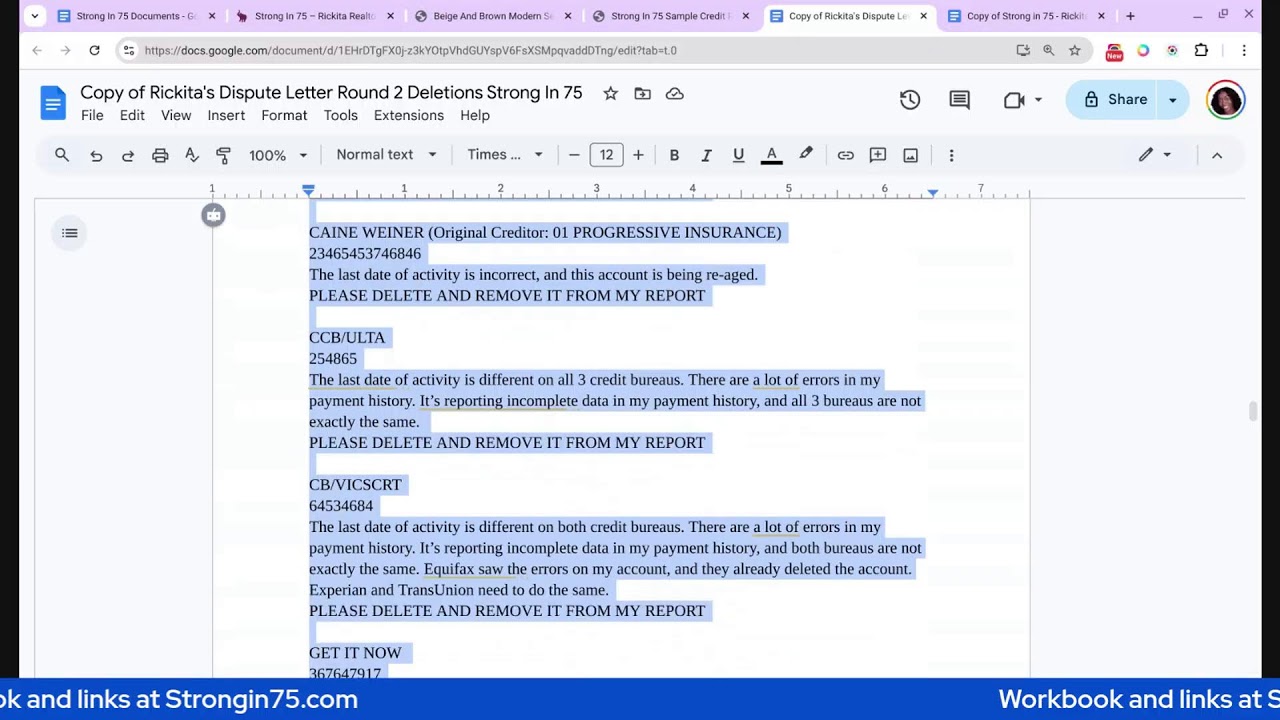Open the move to folder icon

pos(643,93)
